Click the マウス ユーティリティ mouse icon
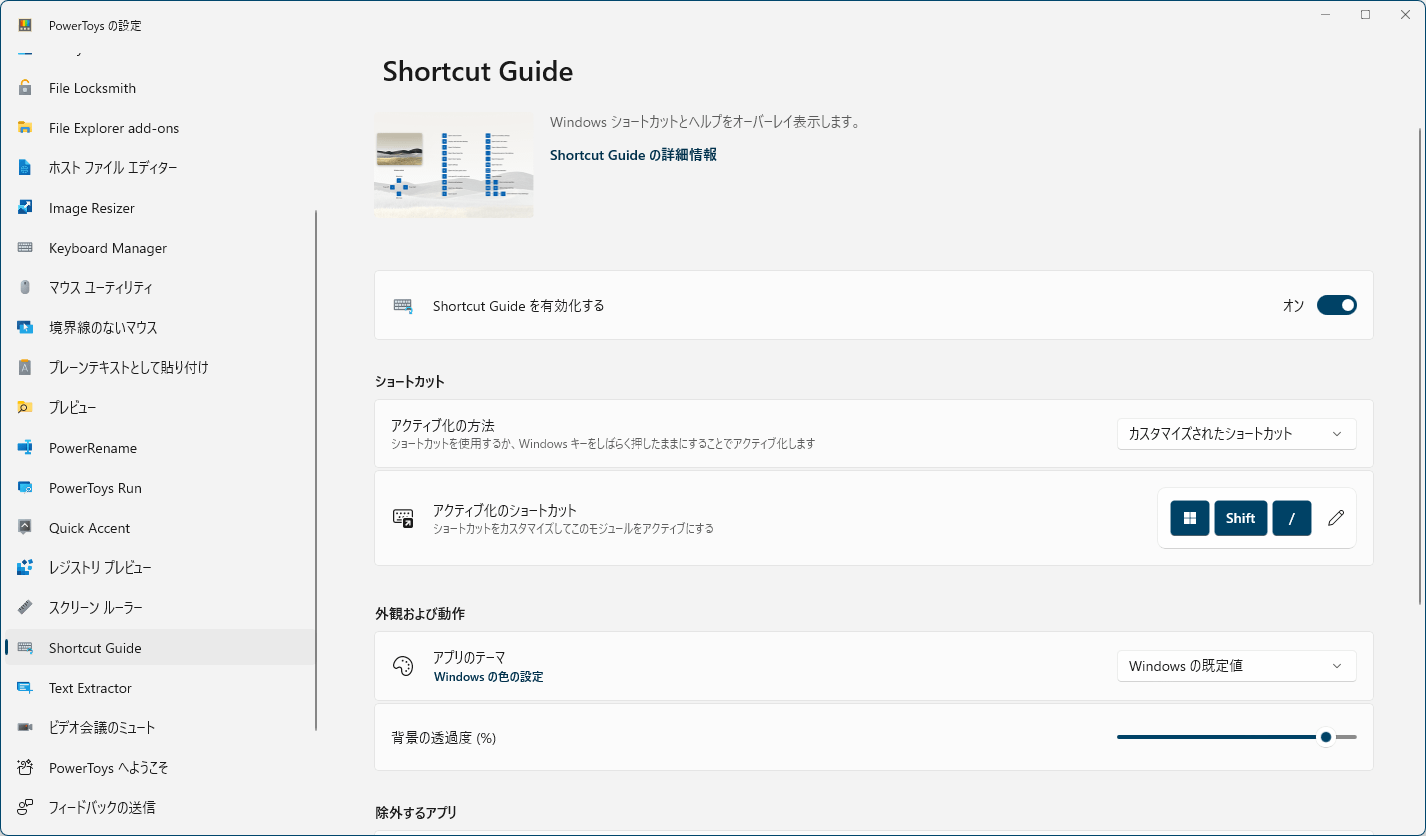 [25, 288]
